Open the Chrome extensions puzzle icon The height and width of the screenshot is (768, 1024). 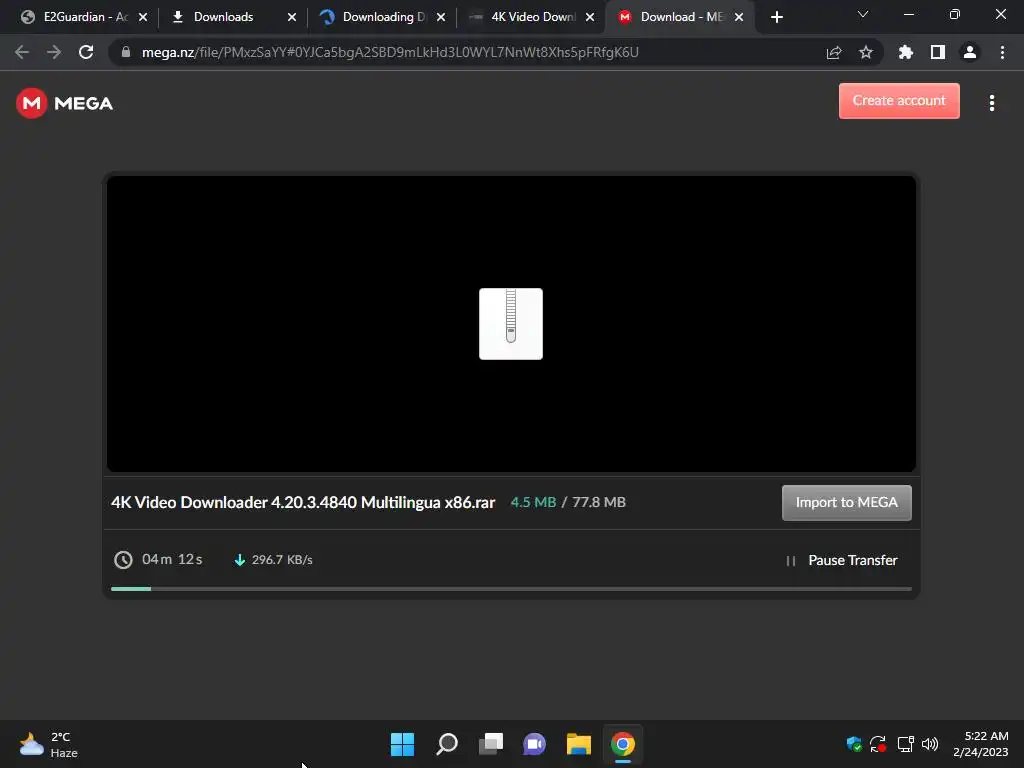pos(905,52)
